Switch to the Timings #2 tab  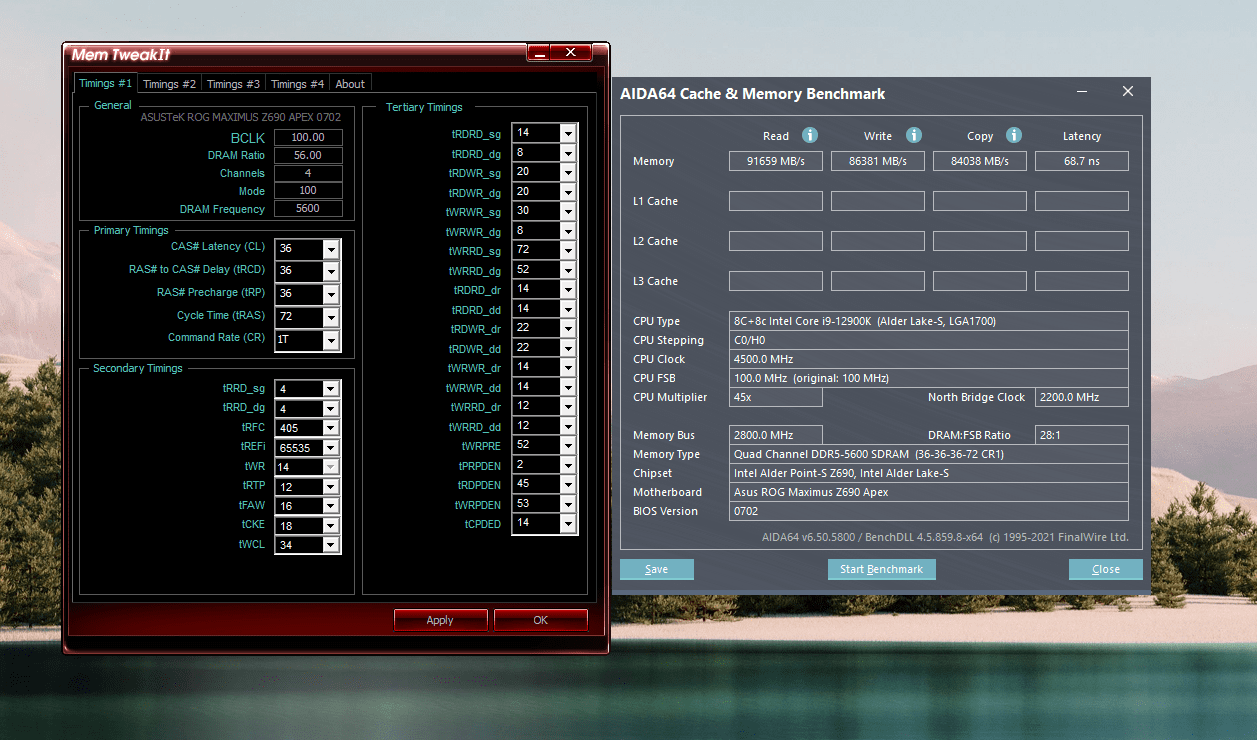click(x=169, y=84)
